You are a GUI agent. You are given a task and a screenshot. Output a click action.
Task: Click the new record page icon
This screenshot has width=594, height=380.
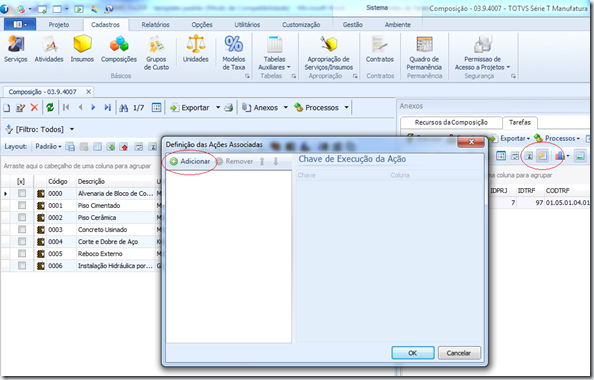(7, 108)
